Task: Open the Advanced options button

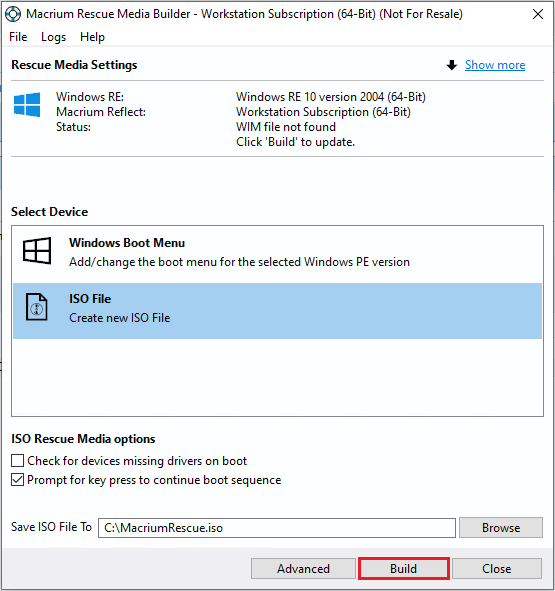Action: click(303, 568)
